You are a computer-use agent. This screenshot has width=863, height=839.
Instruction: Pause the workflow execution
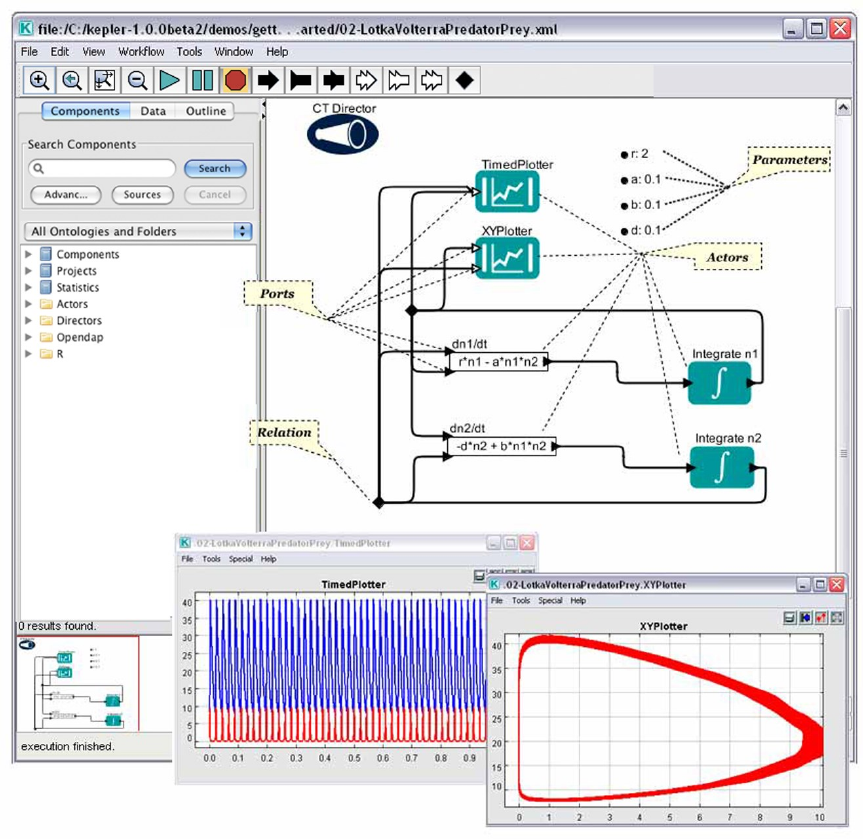coord(202,79)
